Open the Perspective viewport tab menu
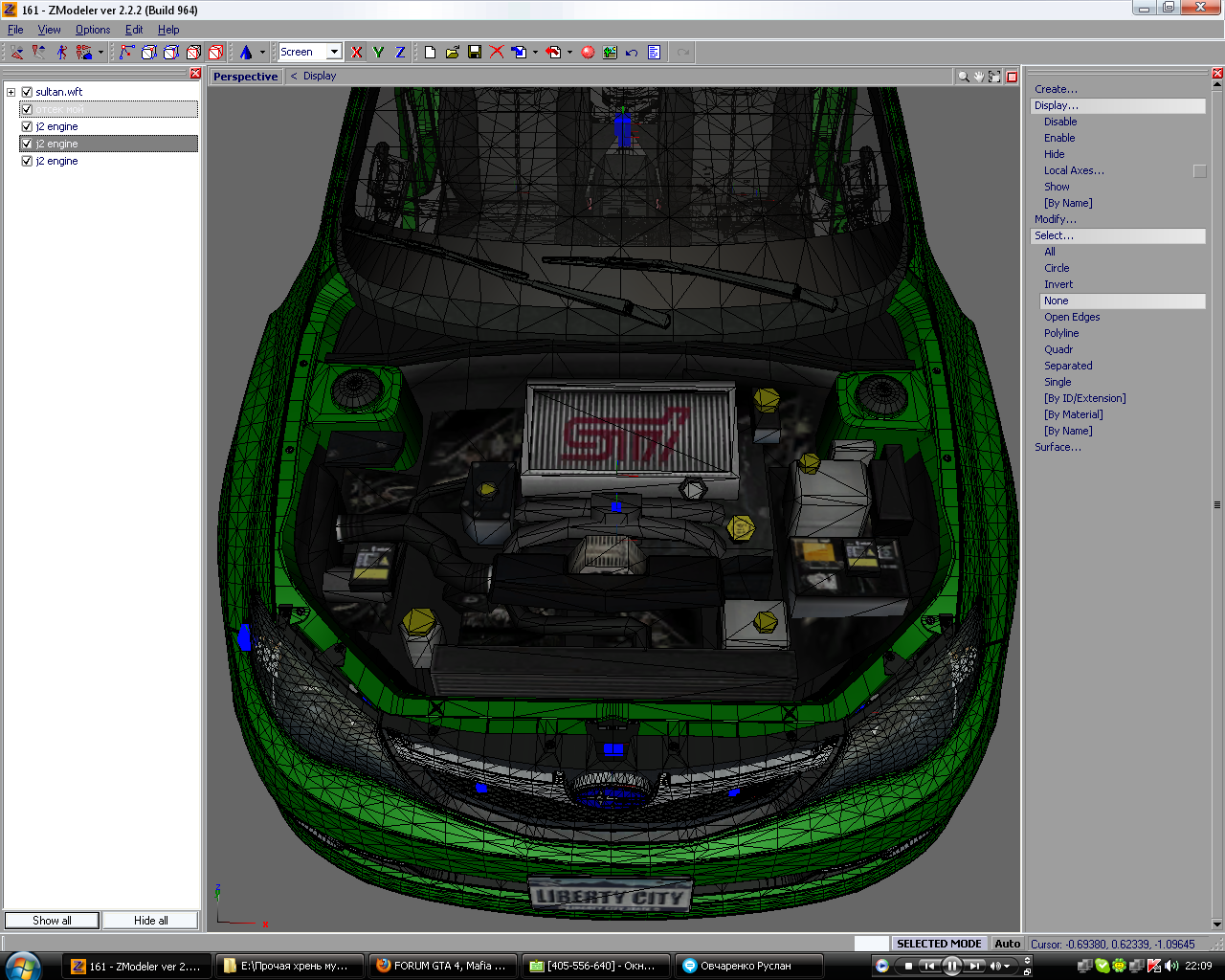1225x980 pixels. (x=246, y=77)
